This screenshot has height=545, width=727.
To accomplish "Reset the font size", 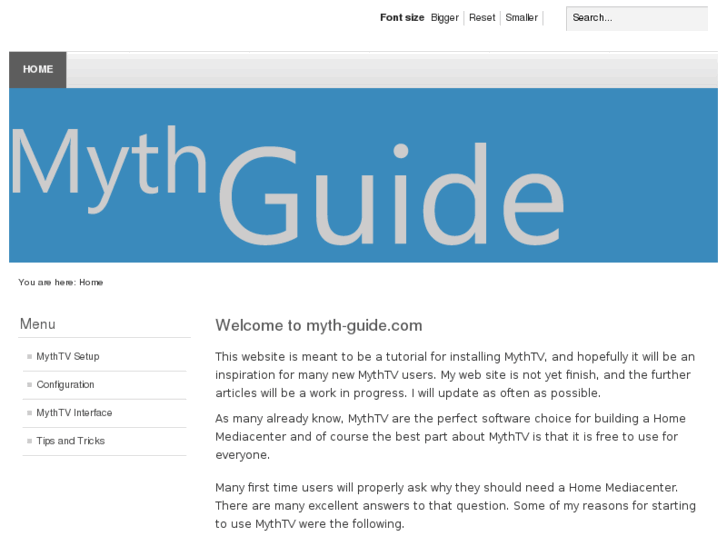I will coord(482,18).
